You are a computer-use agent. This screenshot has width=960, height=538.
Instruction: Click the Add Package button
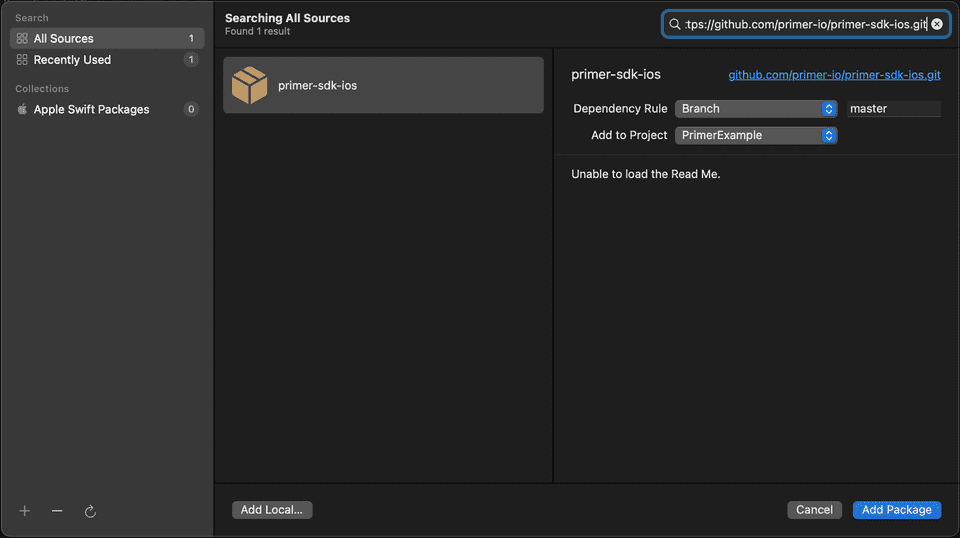[x=896, y=510]
